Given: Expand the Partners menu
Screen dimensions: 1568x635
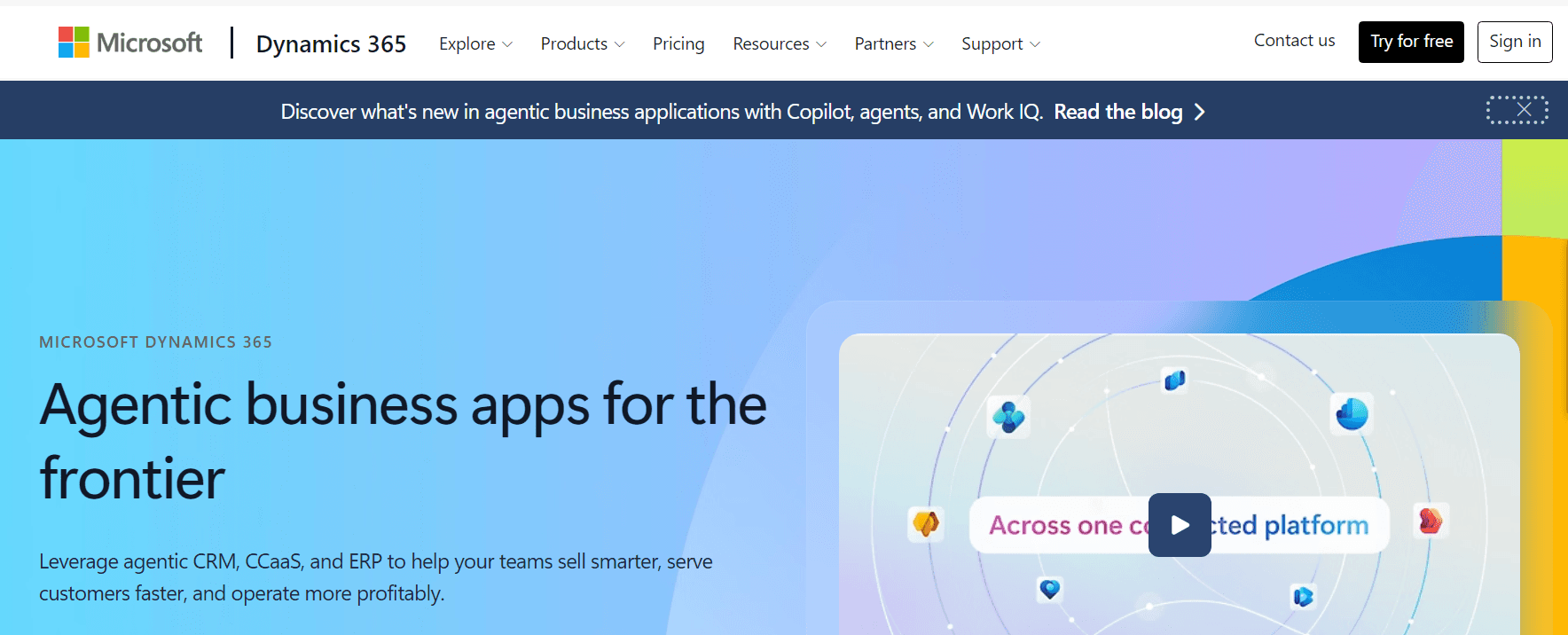Looking at the screenshot, I should [894, 43].
